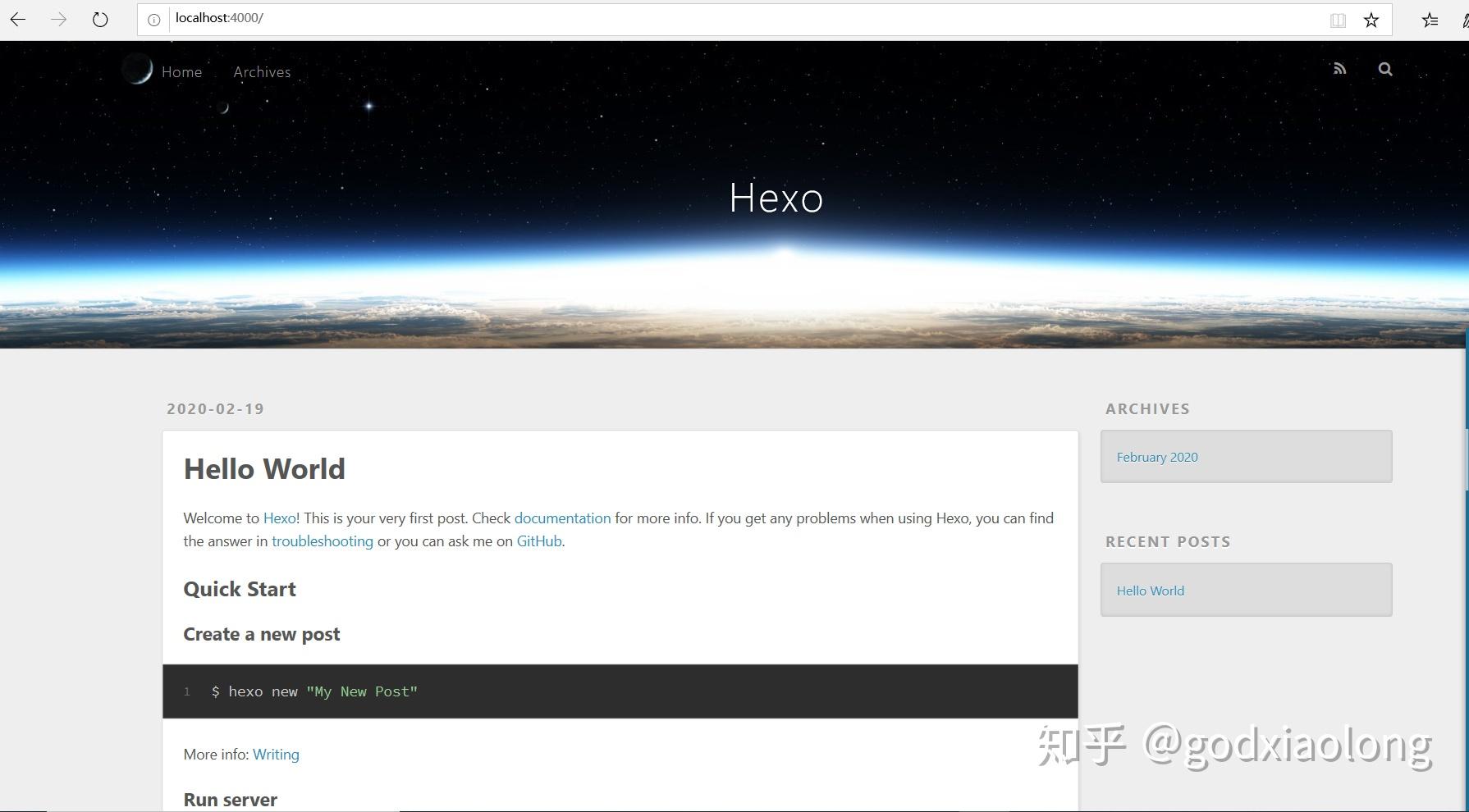Go back using the browser back arrow

tap(17, 19)
